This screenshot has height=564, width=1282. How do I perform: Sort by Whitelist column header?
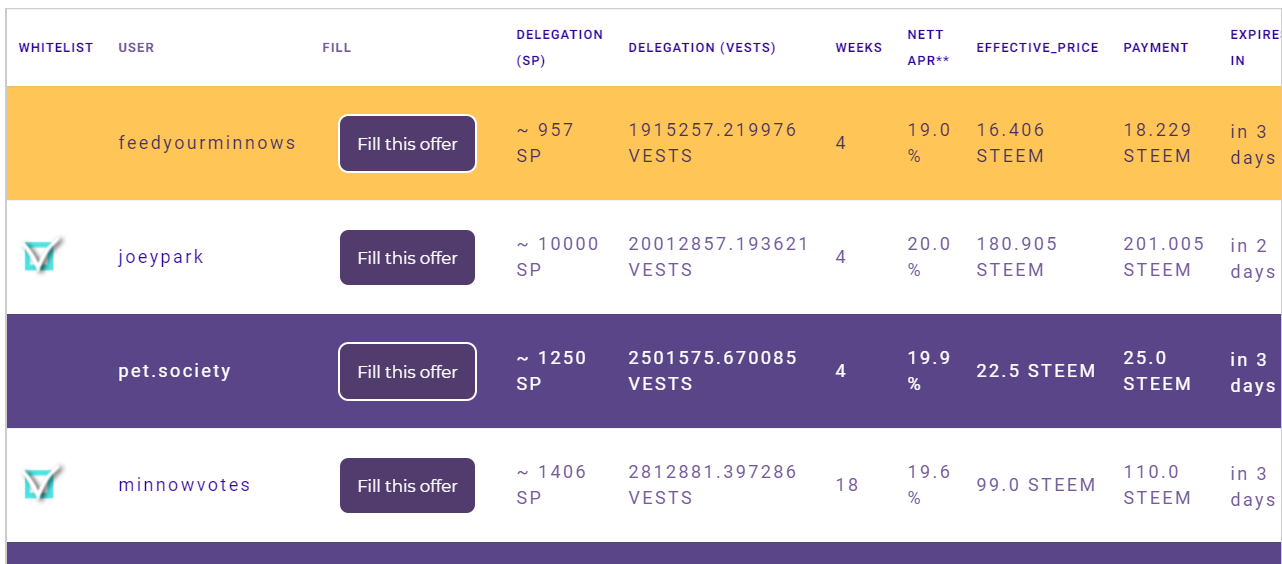point(56,48)
